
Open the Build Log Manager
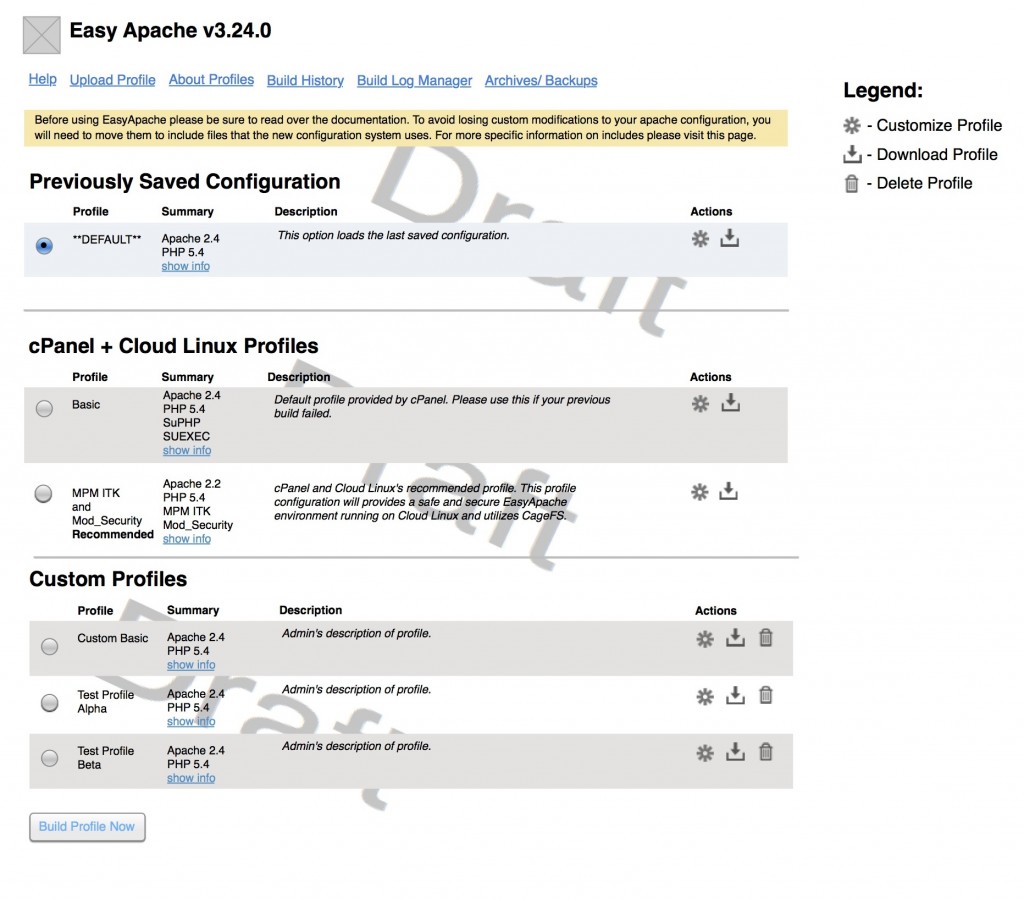pyautogui.click(x=414, y=80)
